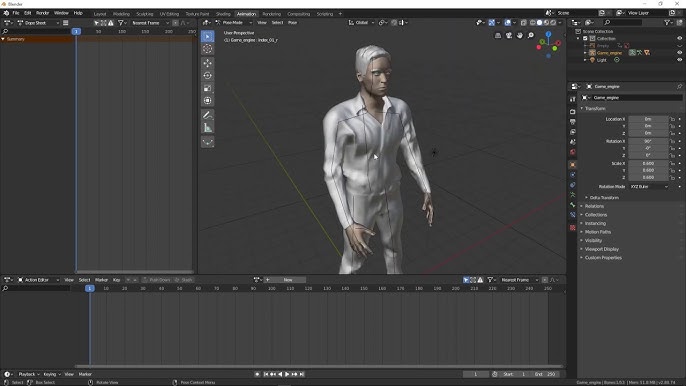Image resolution: width=686 pixels, height=386 pixels.
Task: Toggle the Collection exclude checkbox
Action: point(585,39)
